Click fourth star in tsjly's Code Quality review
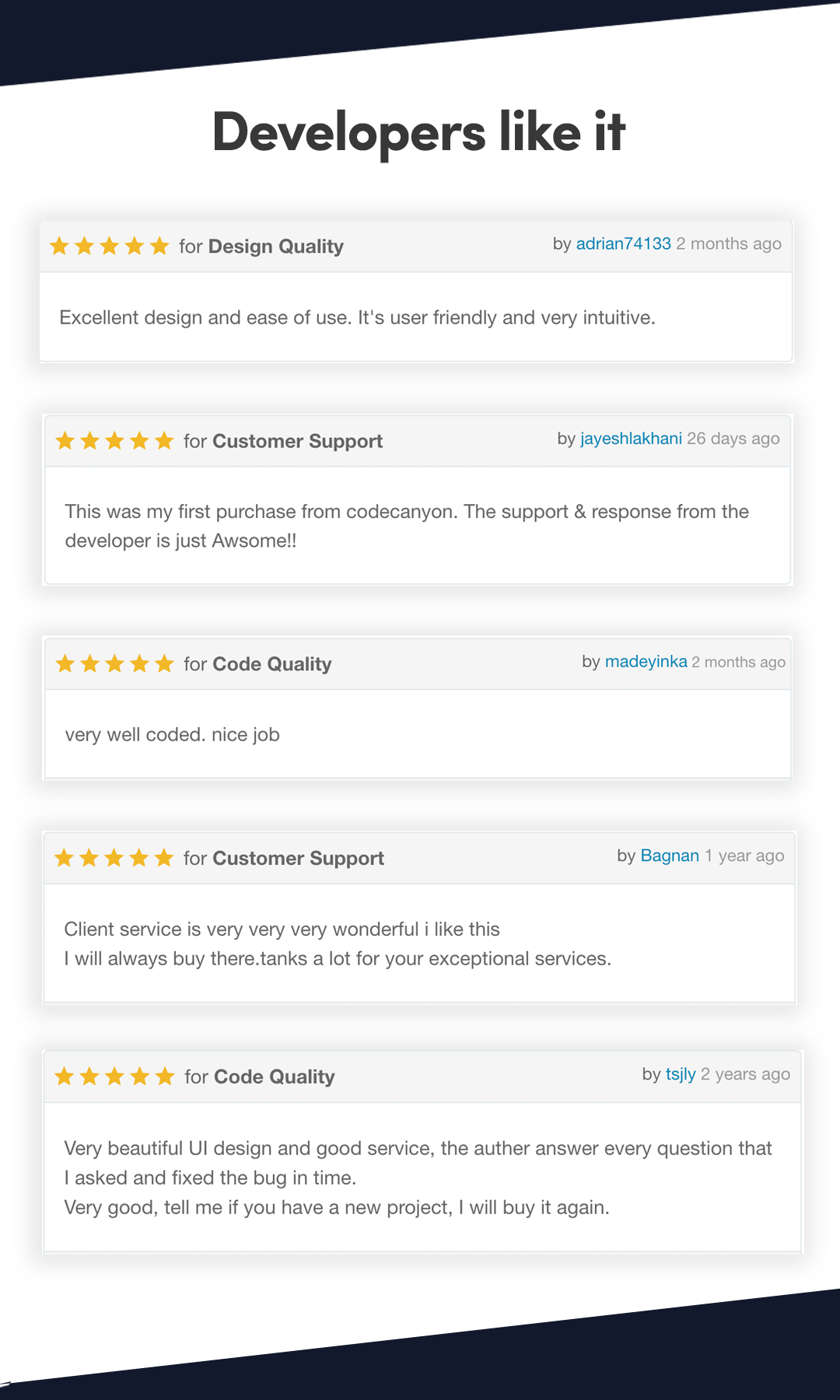This screenshot has height=1400, width=840. tap(140, 1076)
